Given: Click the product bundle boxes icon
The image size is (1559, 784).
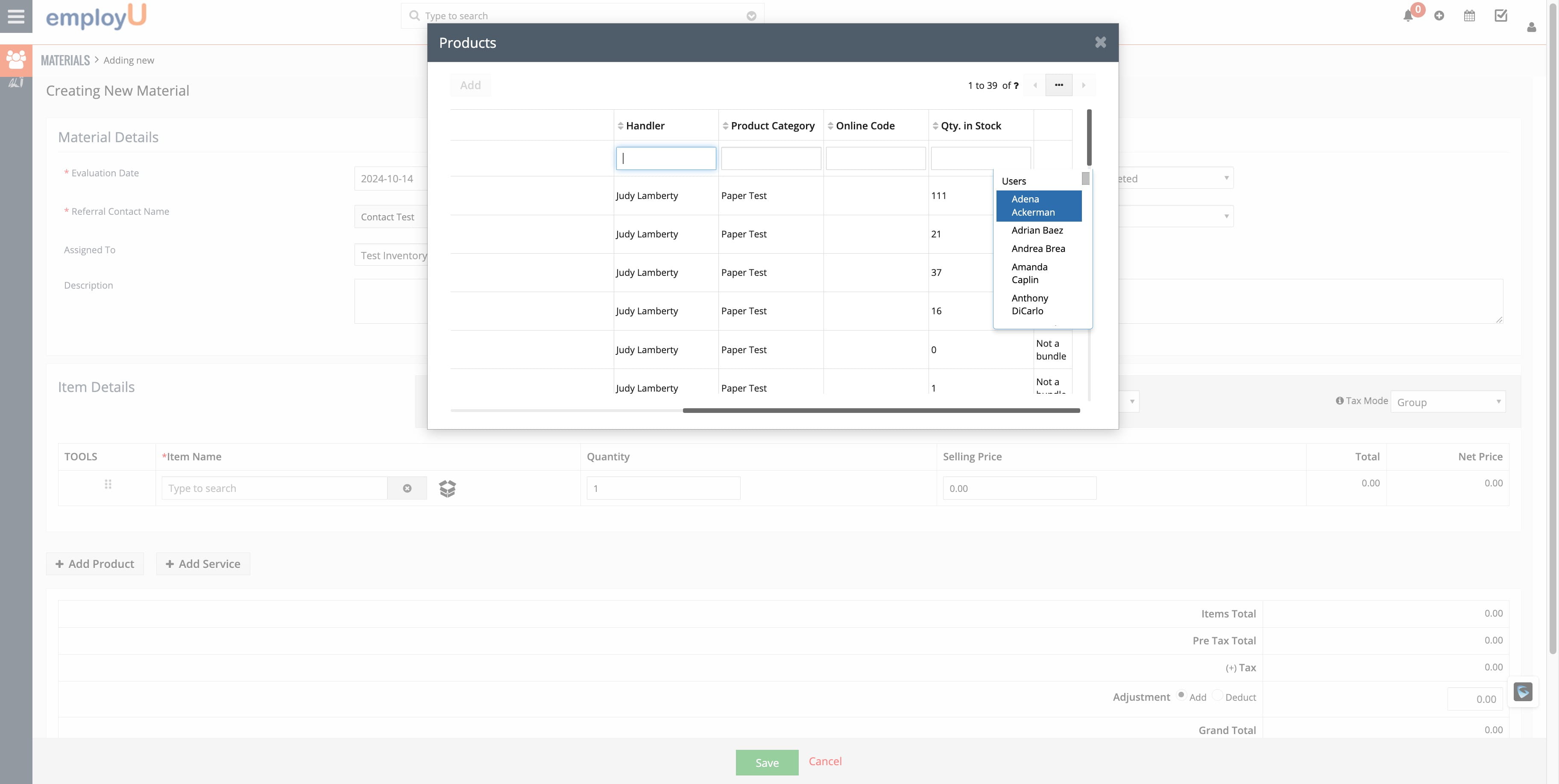Looking at the screenshot, I should point(447,488).
